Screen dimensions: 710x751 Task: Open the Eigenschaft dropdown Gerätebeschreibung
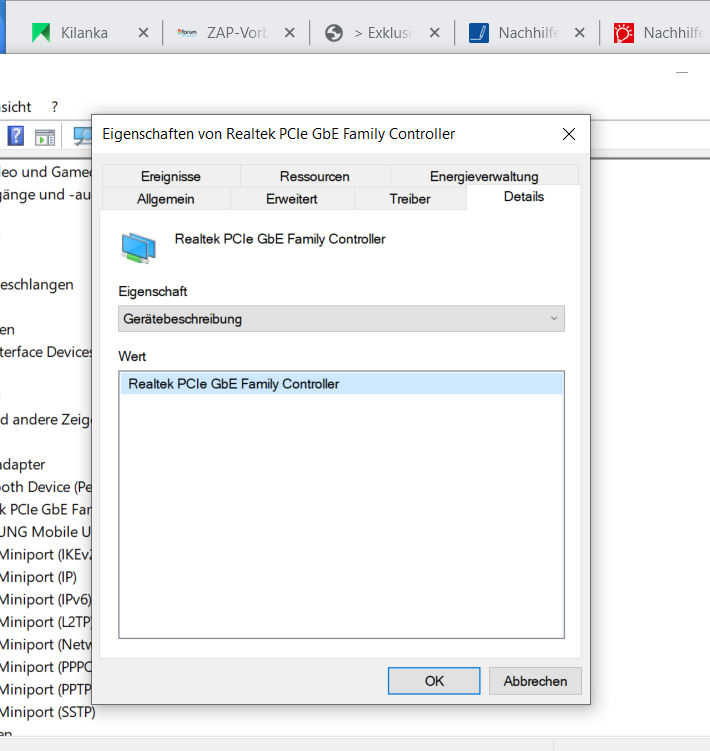341,319
